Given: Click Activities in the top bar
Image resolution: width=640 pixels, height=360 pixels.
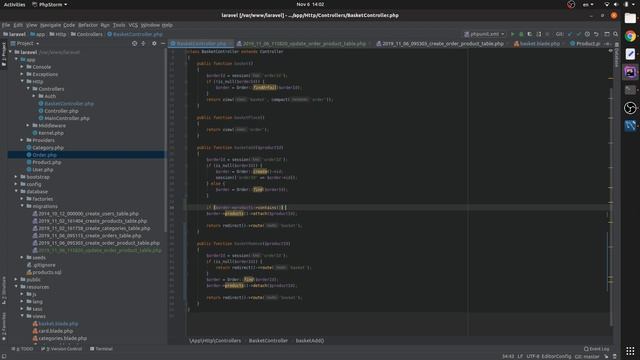Looking at the screenshot, I should (x=14, y=4).
